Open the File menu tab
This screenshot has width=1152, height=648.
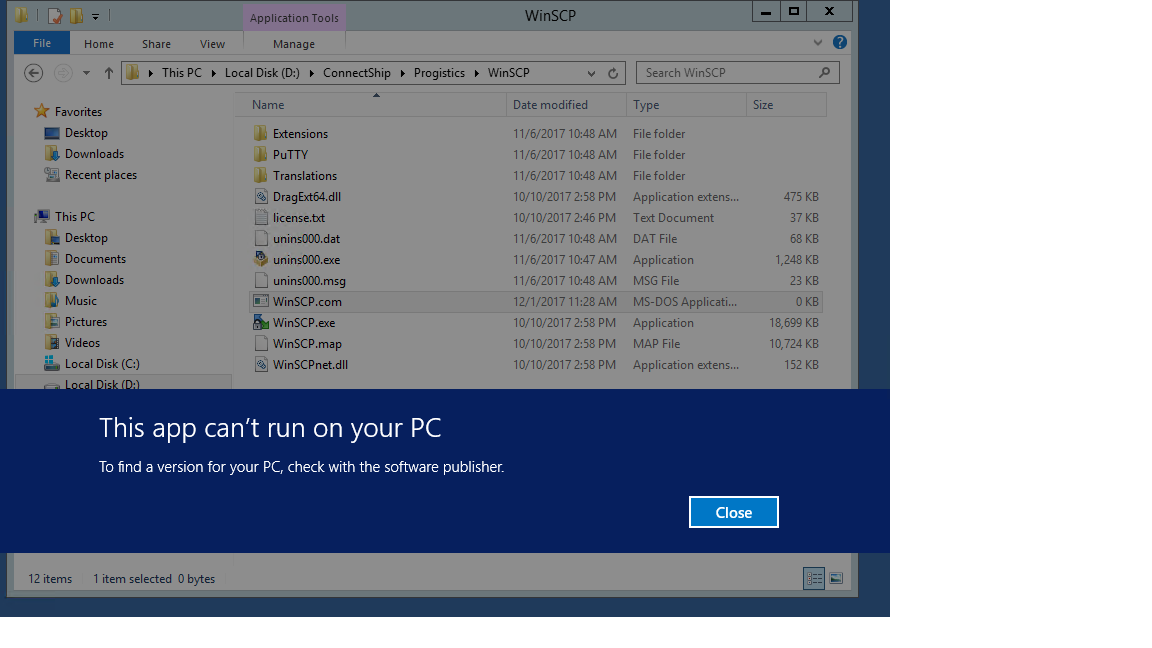42,43
